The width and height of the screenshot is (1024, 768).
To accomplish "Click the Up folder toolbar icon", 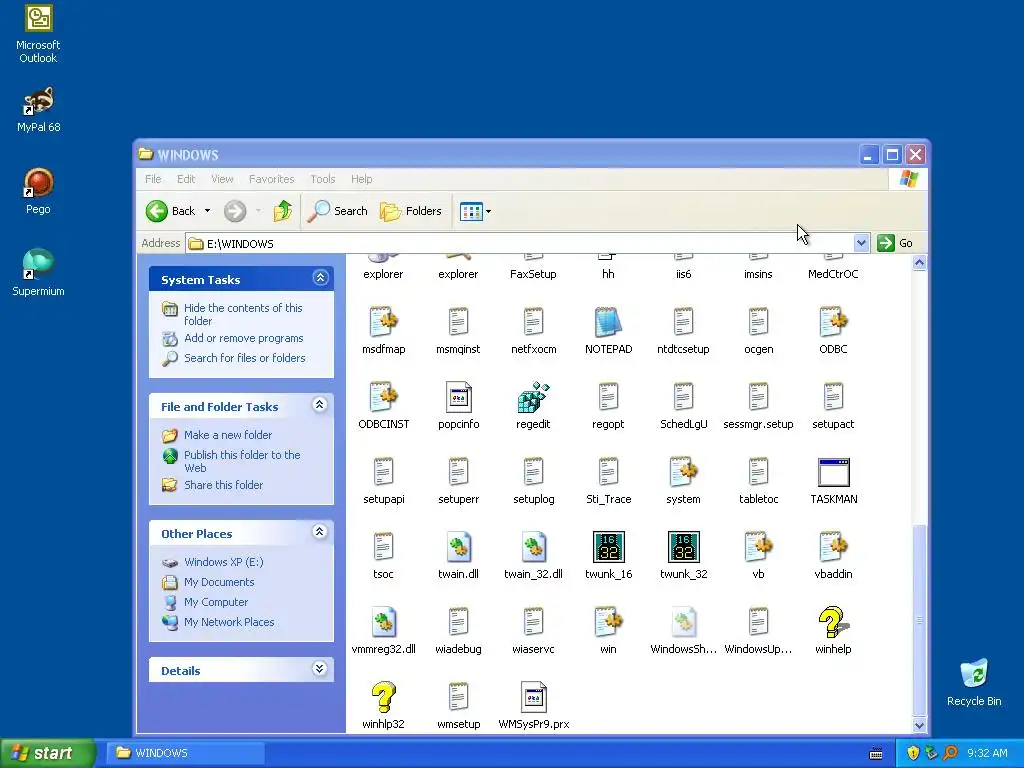I will tap(283, 211).
